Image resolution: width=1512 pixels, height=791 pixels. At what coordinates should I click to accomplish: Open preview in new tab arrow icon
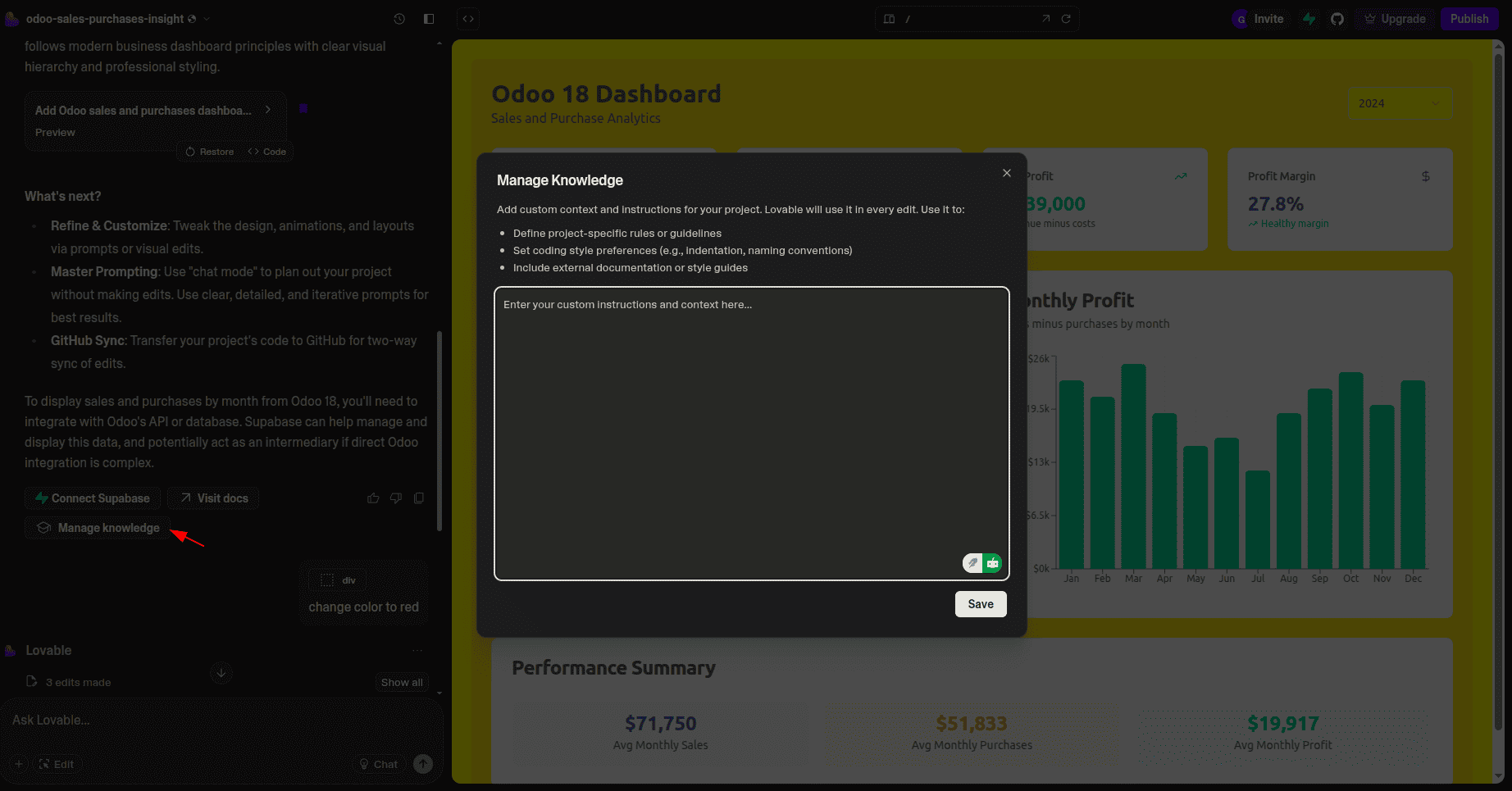(x=1045, y=19)
